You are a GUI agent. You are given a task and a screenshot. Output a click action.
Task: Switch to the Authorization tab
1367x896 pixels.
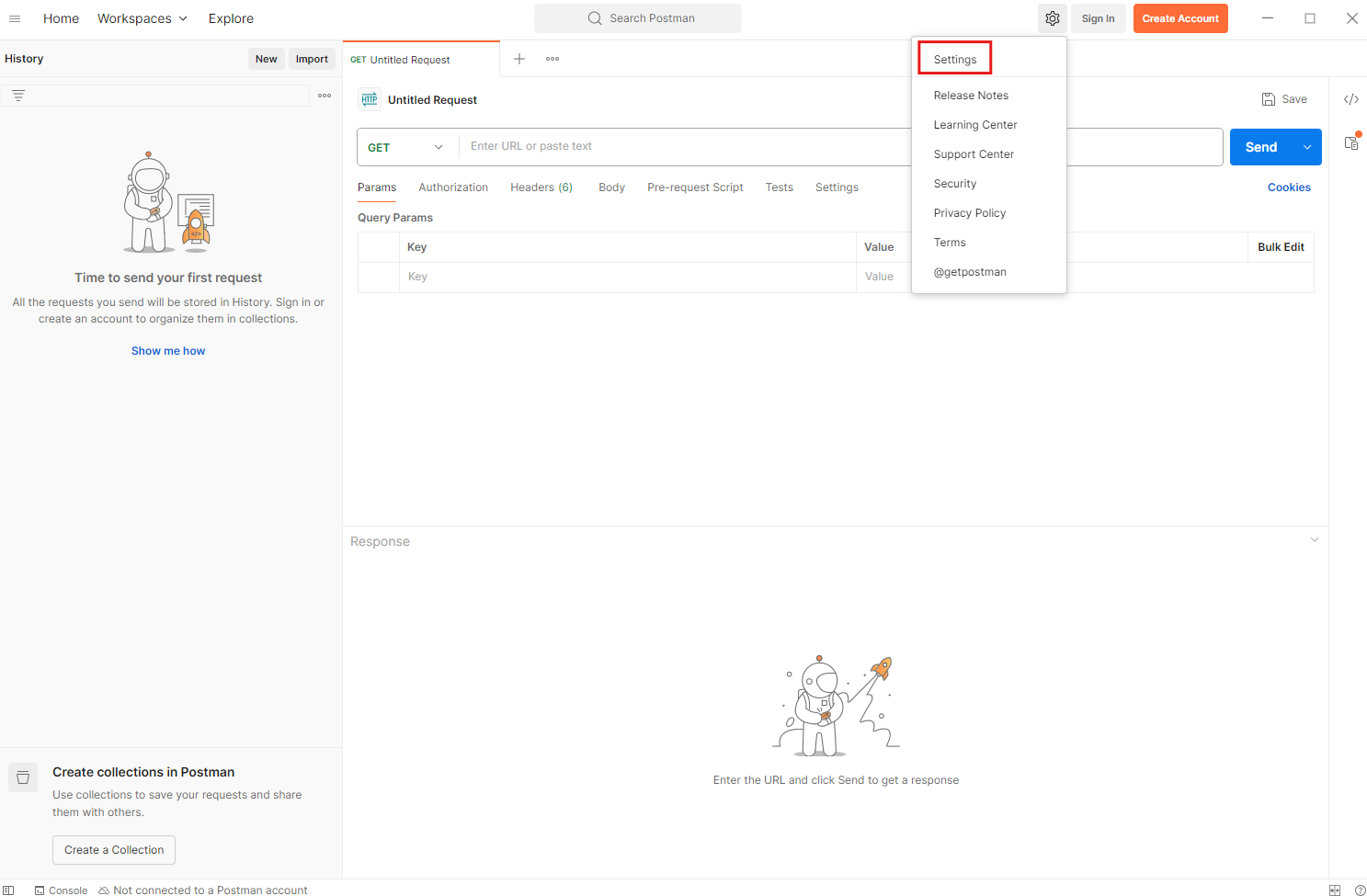pos(453,187)
